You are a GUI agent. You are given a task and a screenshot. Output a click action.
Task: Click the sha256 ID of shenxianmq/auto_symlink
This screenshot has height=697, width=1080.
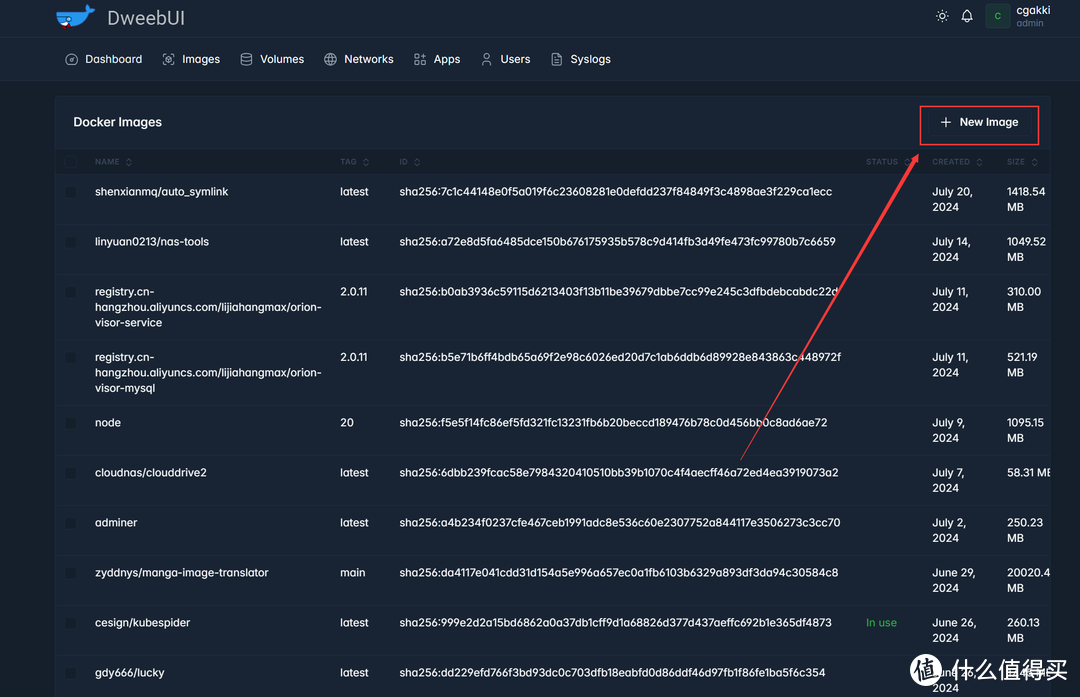pos(615,191)
